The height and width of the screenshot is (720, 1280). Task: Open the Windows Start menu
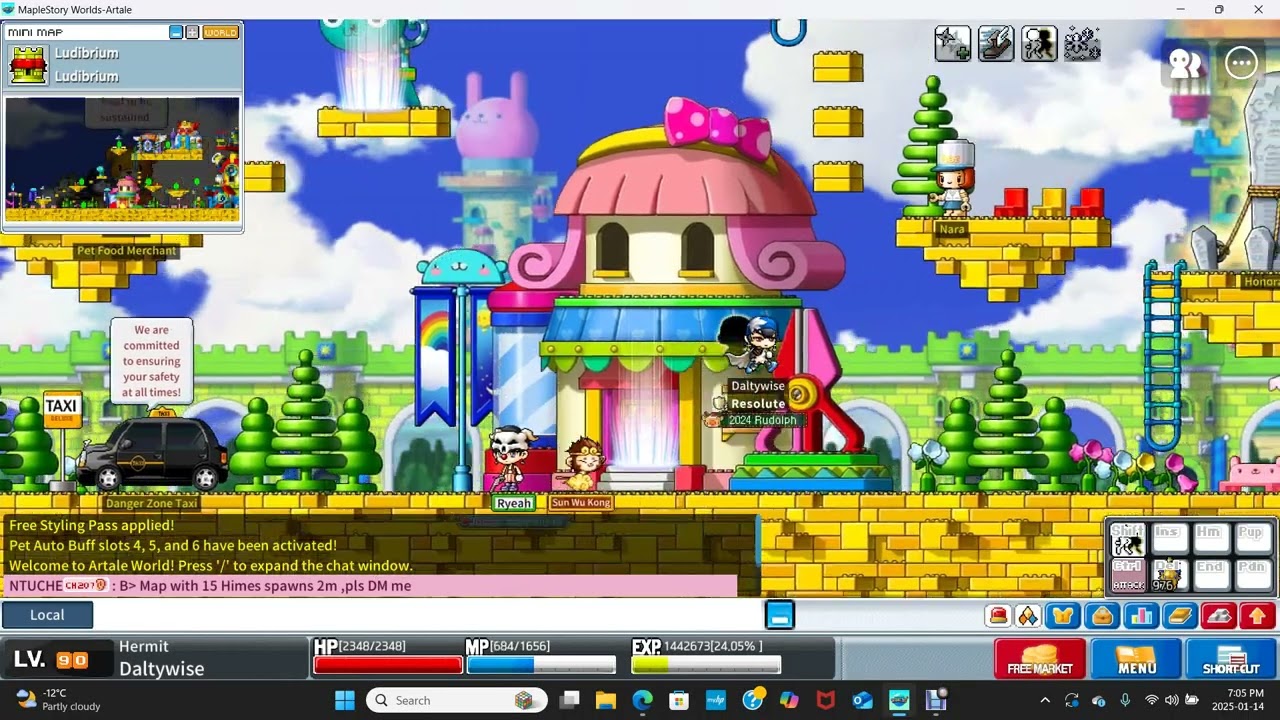[x=345, y=700]
